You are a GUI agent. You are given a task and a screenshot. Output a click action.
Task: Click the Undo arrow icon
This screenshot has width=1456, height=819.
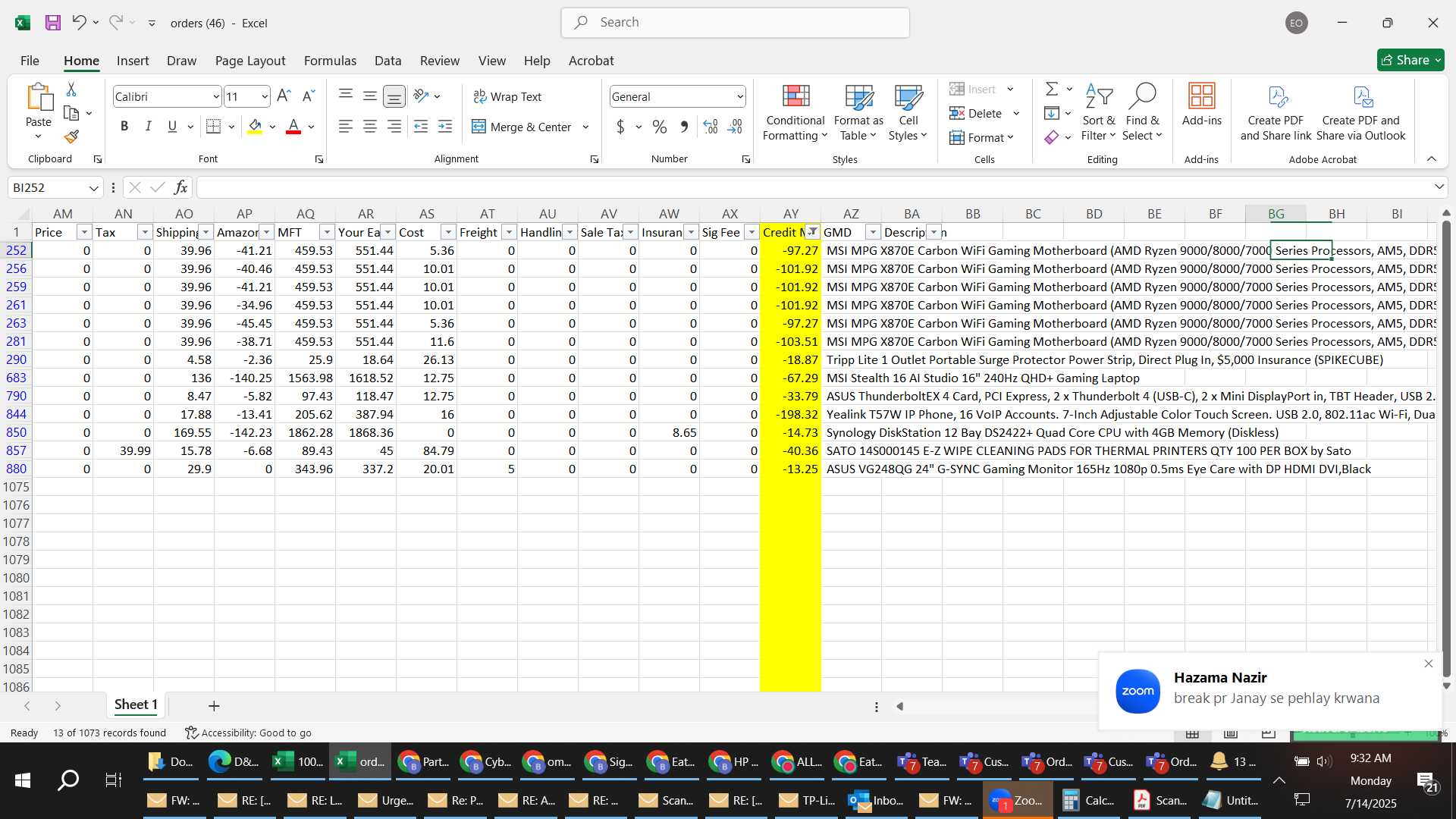pyautogui.click(x=79, y=22)
